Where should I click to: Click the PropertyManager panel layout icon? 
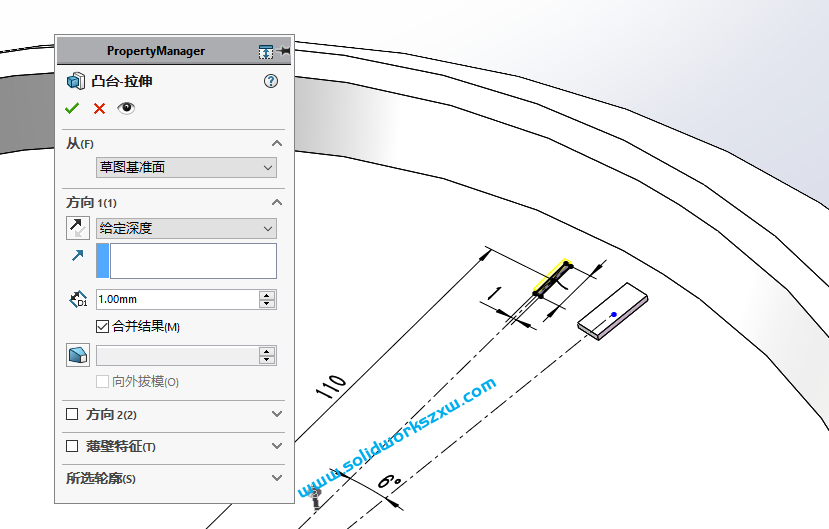(x=266, y=51)
